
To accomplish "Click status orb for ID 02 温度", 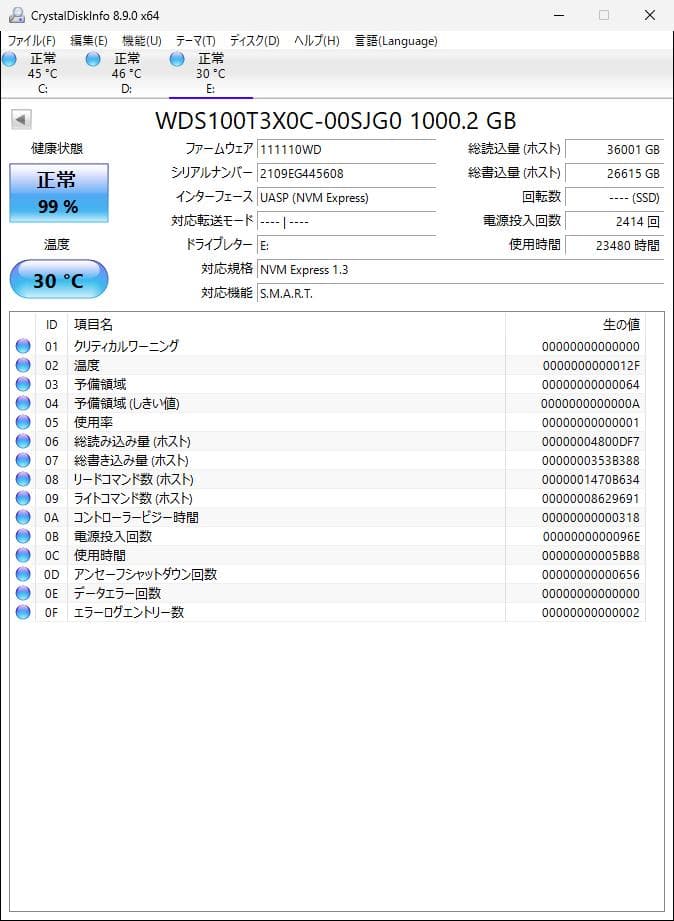I will tap(23, 365).
